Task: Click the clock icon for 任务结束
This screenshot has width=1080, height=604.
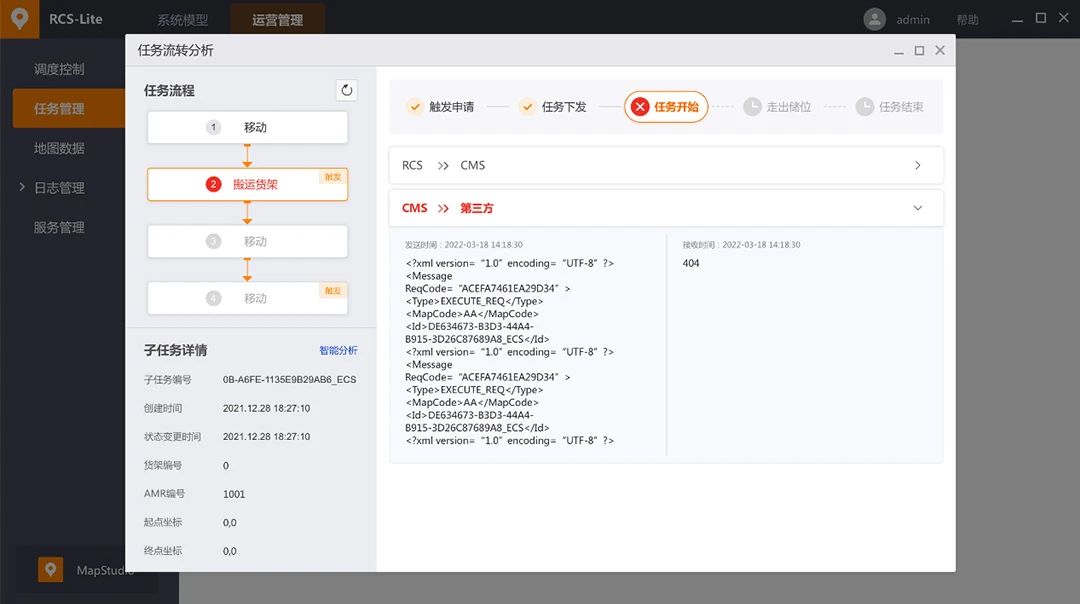Action: pyautogui.click(x=865, y=107)
